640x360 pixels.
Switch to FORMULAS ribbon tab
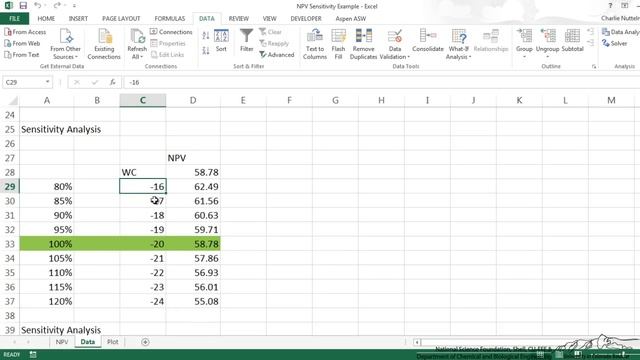pos(170,18)
